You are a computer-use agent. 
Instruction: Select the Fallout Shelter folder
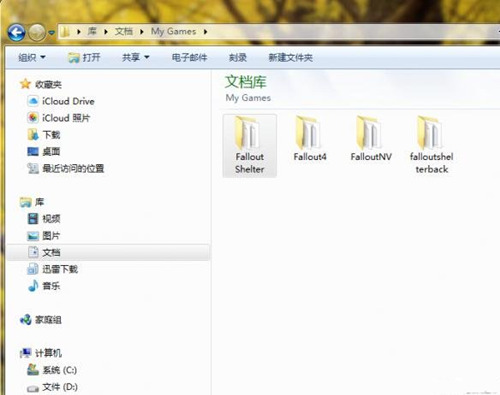(x=250, y=146)
